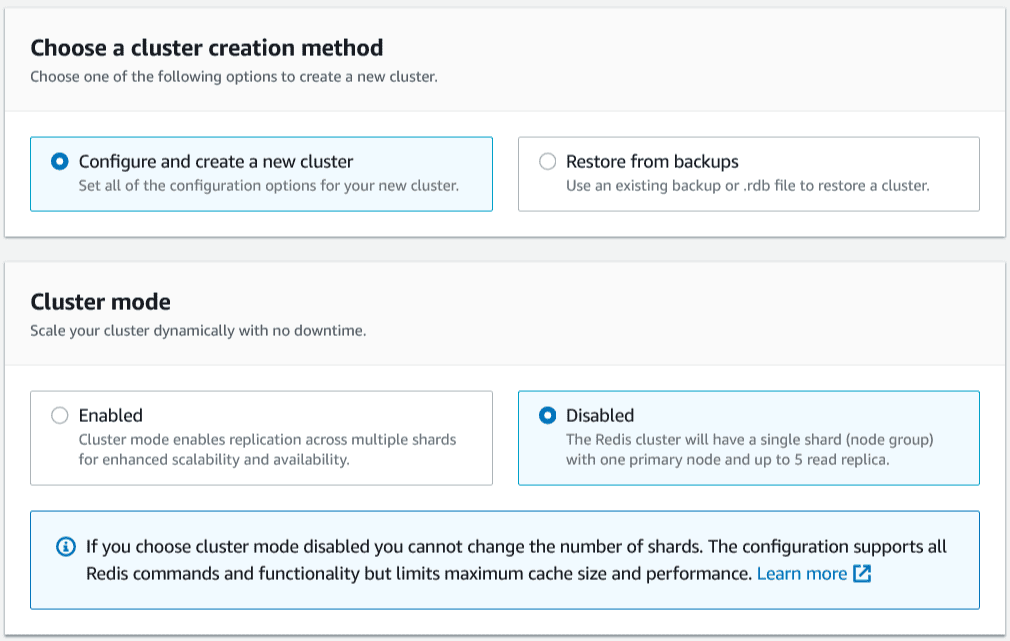Click the 'Restore from backups' label text
This screenshot has width=1010, height=641.
pyautogui.click(x=652, y=161)
